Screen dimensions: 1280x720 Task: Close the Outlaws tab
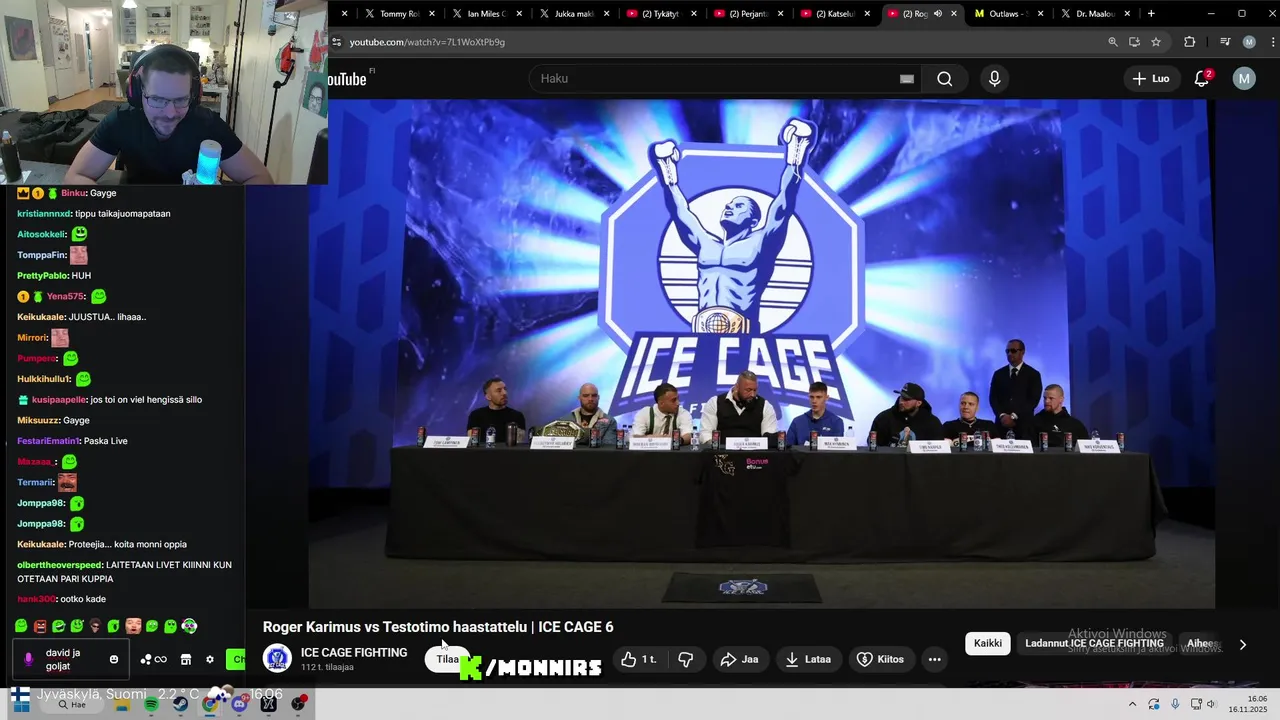(1041, 14)
